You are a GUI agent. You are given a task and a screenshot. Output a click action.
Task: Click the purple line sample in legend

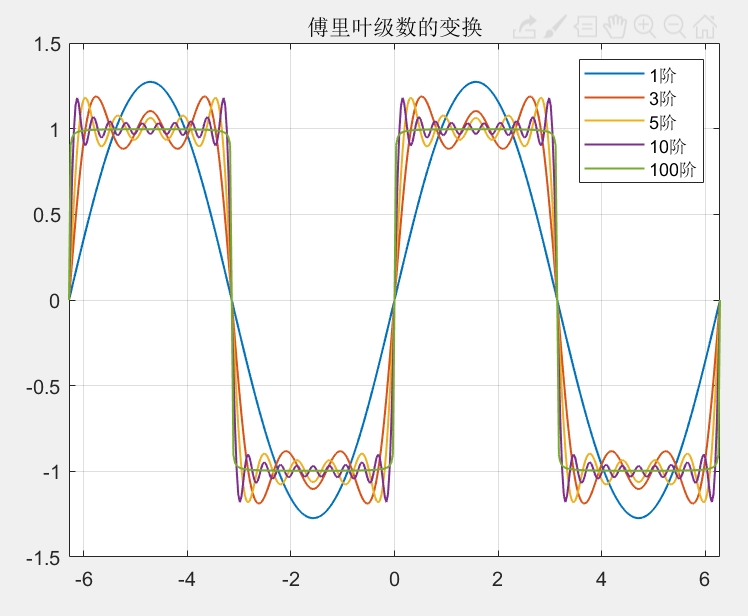pos(614,145)
